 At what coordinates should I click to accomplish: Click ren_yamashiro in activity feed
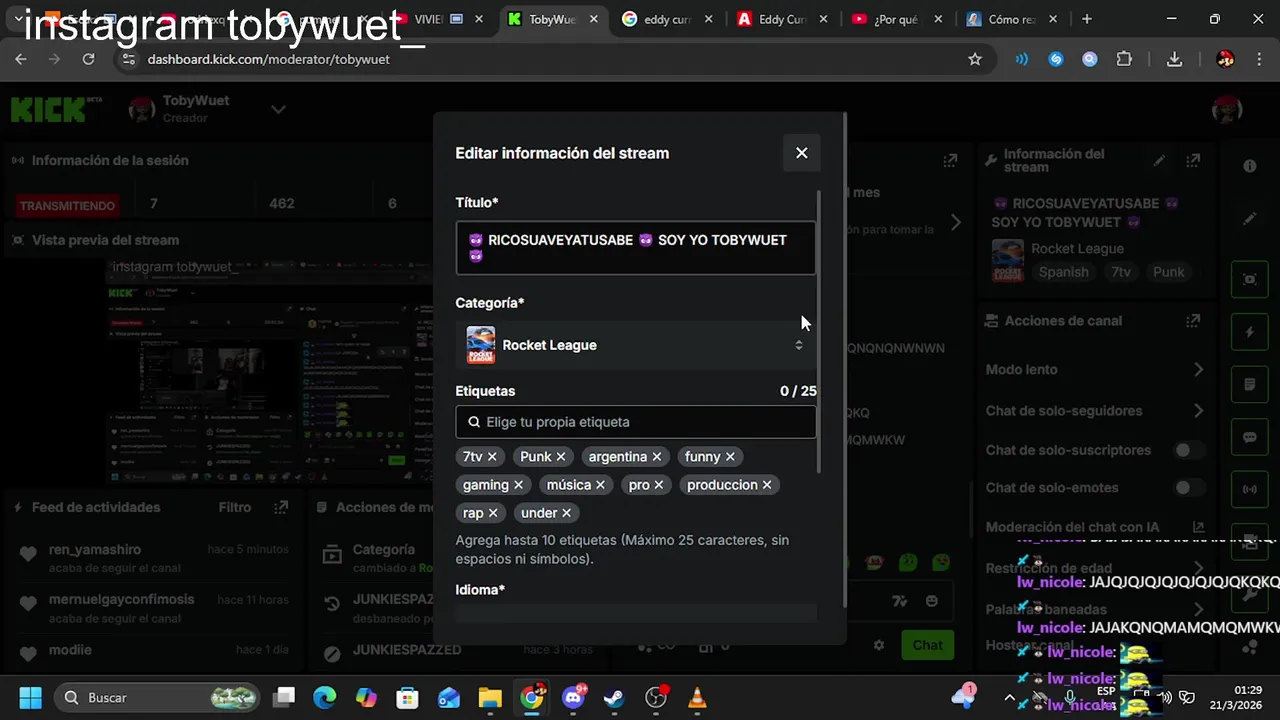tap(95, 550)
